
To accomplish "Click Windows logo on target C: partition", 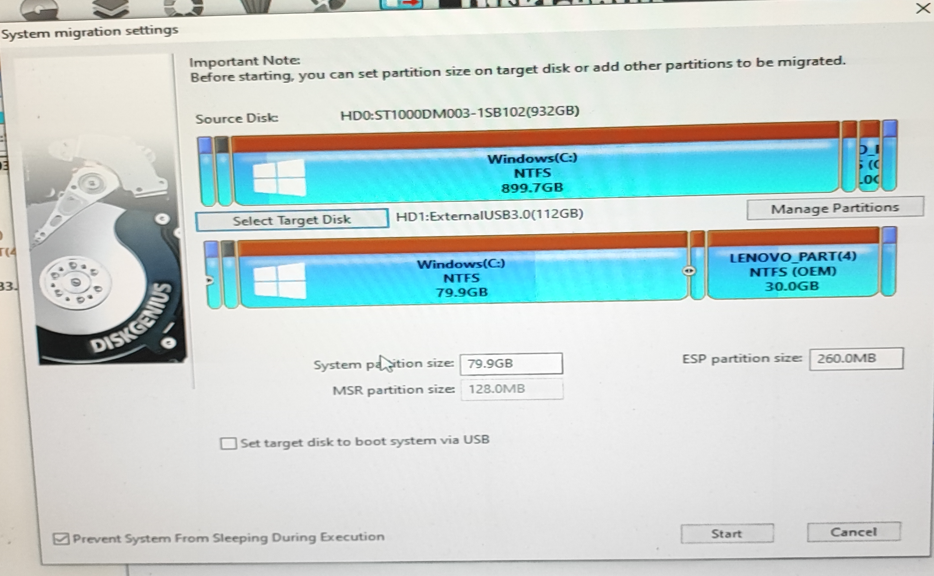I will [279, 281].
